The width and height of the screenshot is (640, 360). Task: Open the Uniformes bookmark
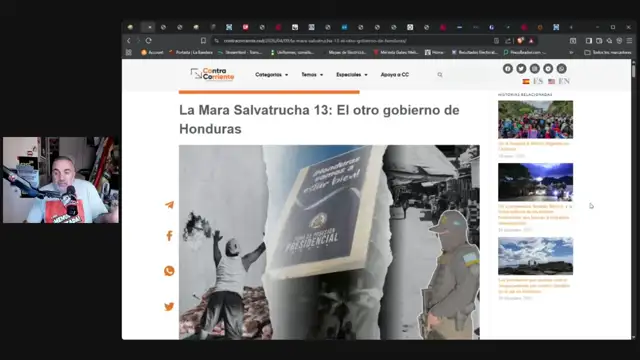[292, 52]
